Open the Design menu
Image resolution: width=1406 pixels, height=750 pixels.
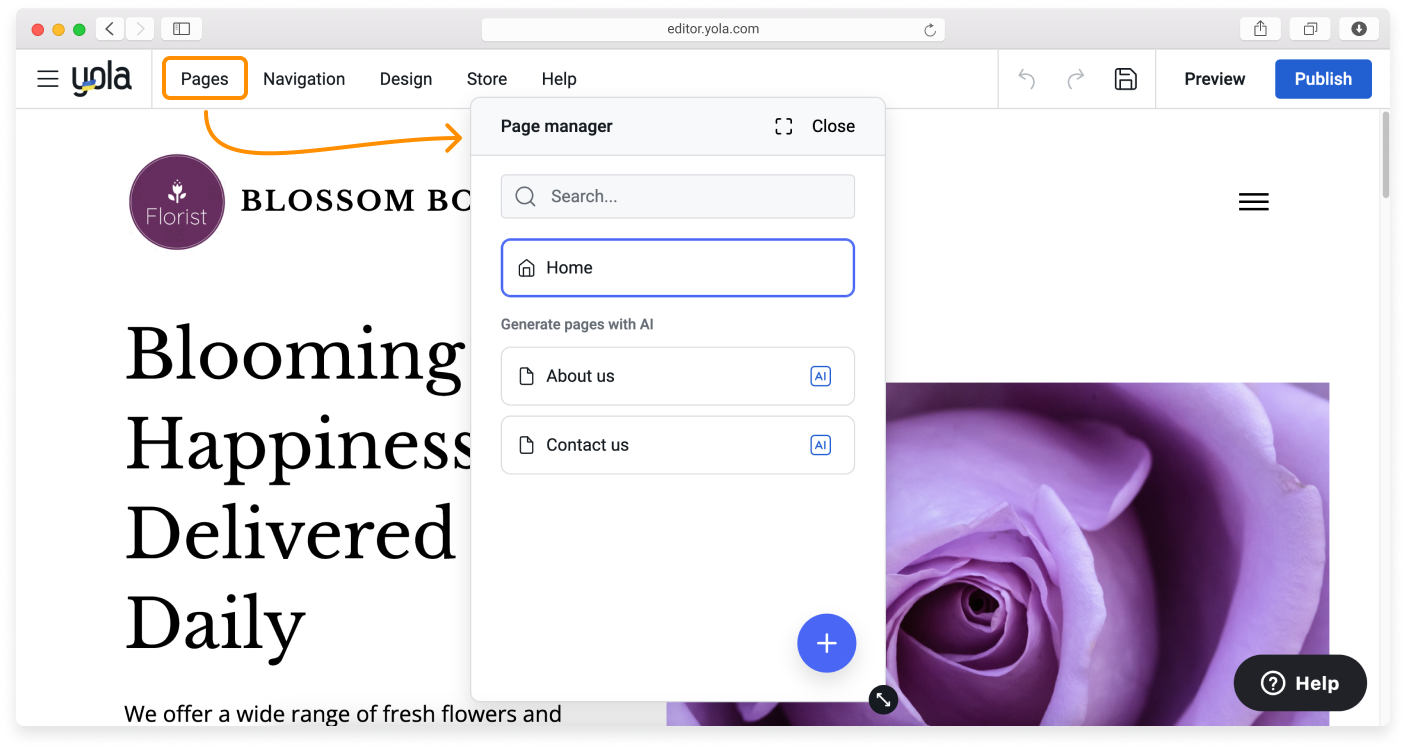click(x=406, y=79)
